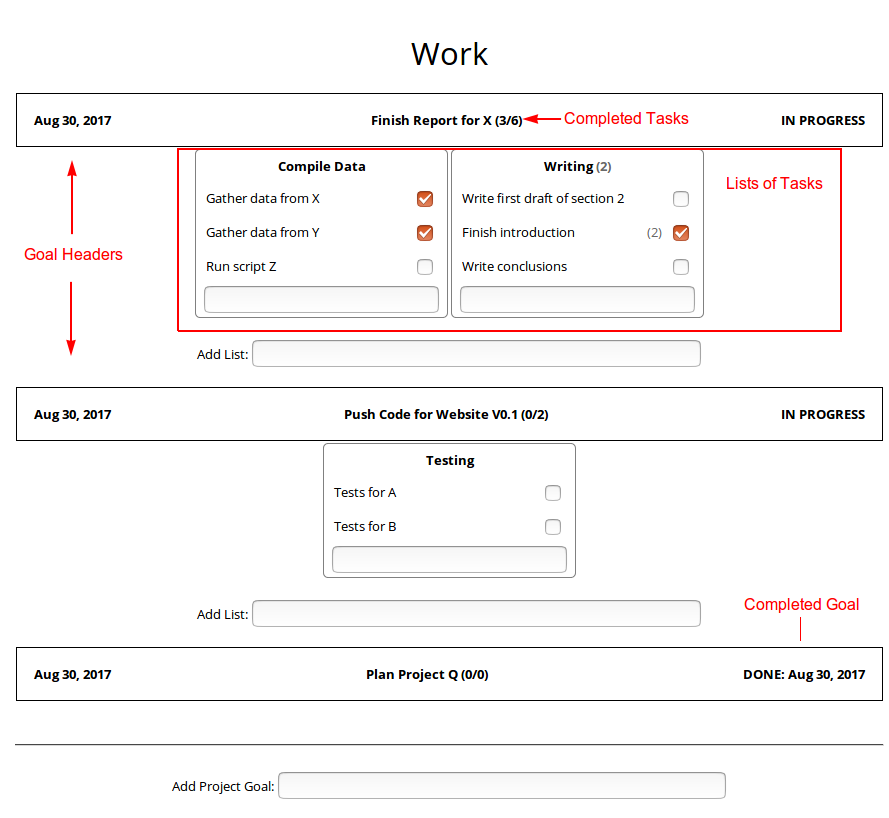Click the 'Gather data from X' task label
The height and width of the screenshot is (818, 889).
coord(263,199)
